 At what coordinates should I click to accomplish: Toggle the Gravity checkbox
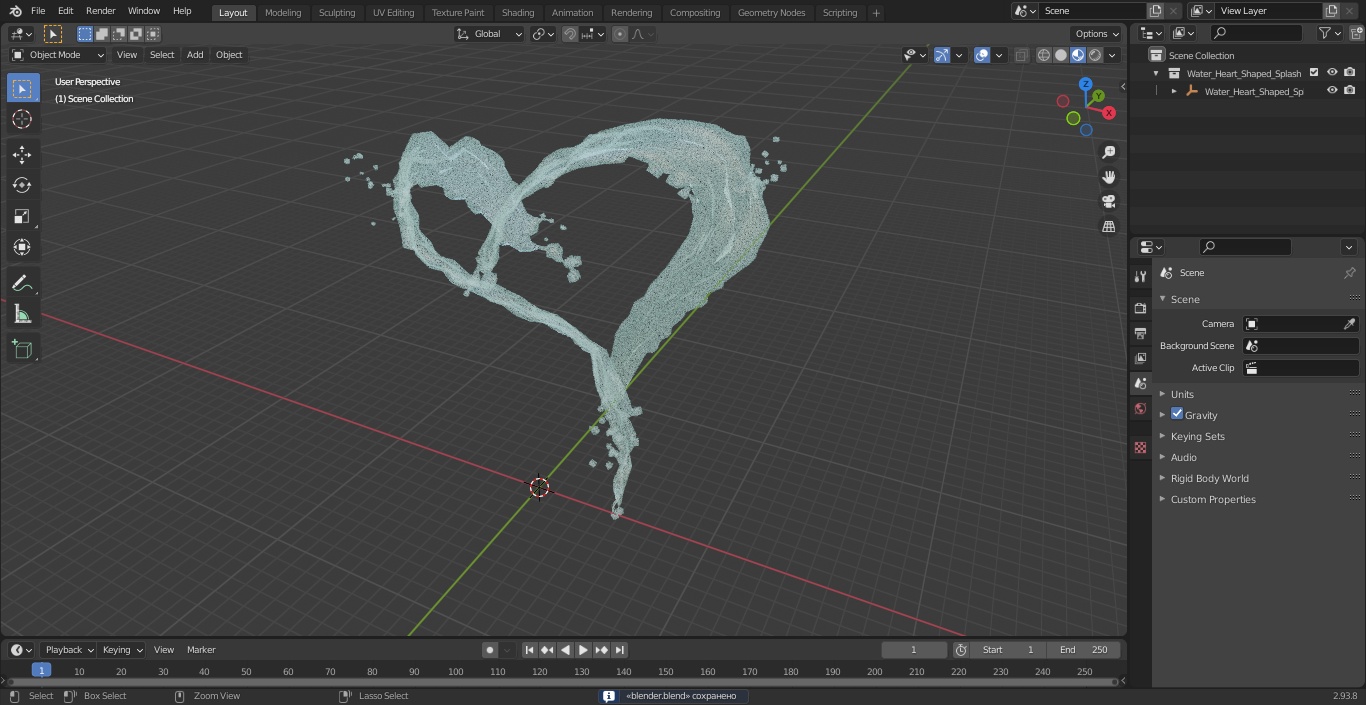tap(1177, 414)
